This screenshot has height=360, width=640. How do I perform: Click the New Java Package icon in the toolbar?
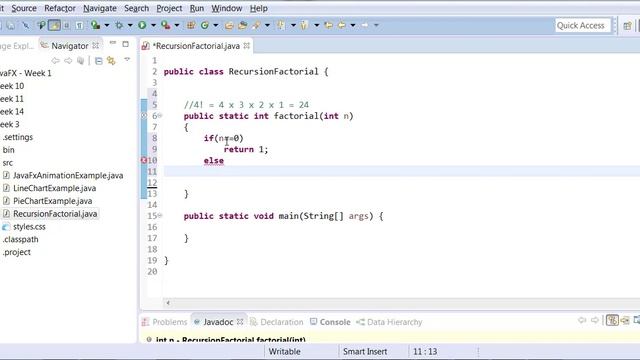[191, 25]
